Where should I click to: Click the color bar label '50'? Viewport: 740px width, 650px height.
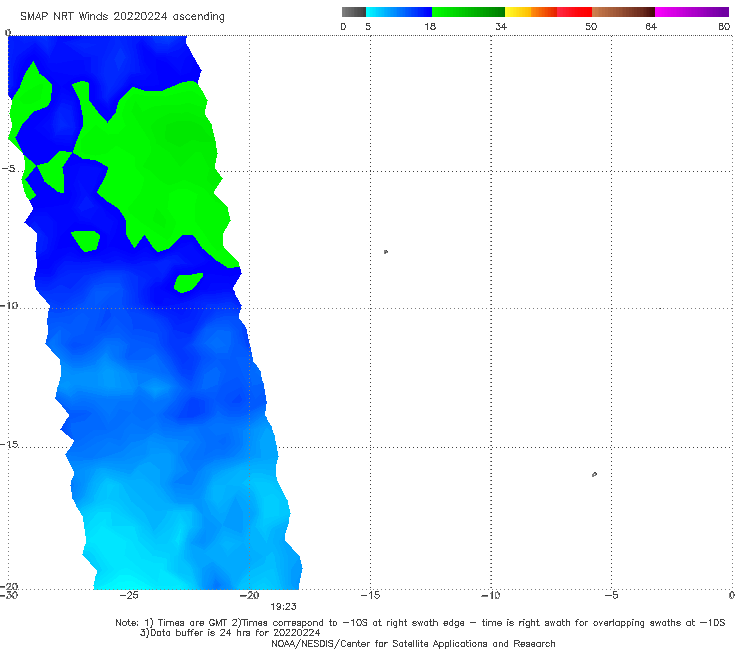pyautogui.click(x=591, y=26)
